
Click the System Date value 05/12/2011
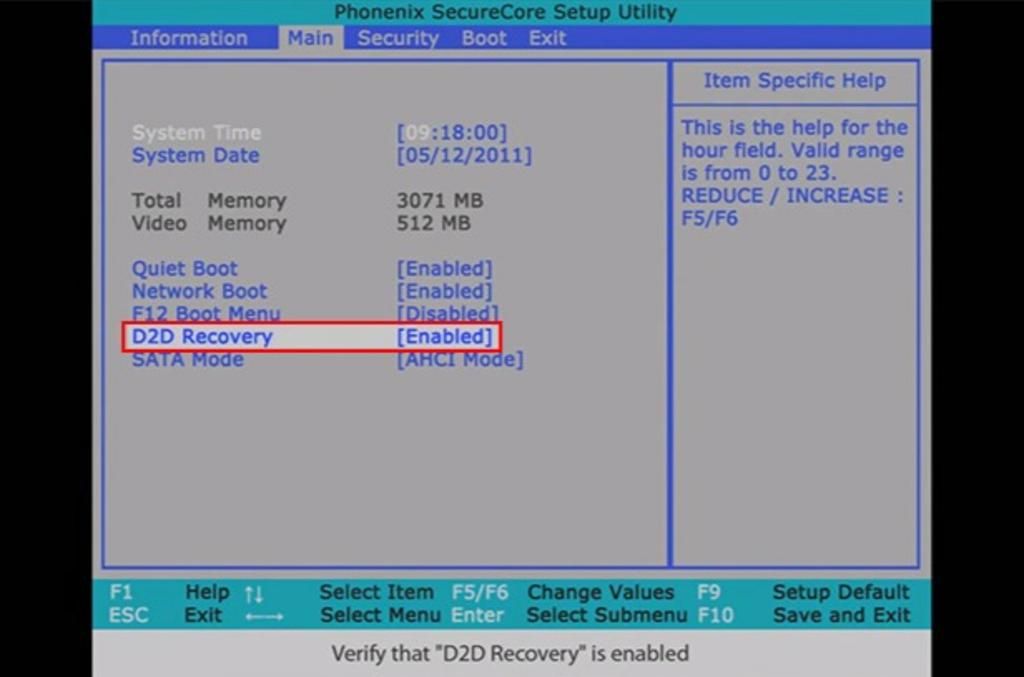click(464, 155)
